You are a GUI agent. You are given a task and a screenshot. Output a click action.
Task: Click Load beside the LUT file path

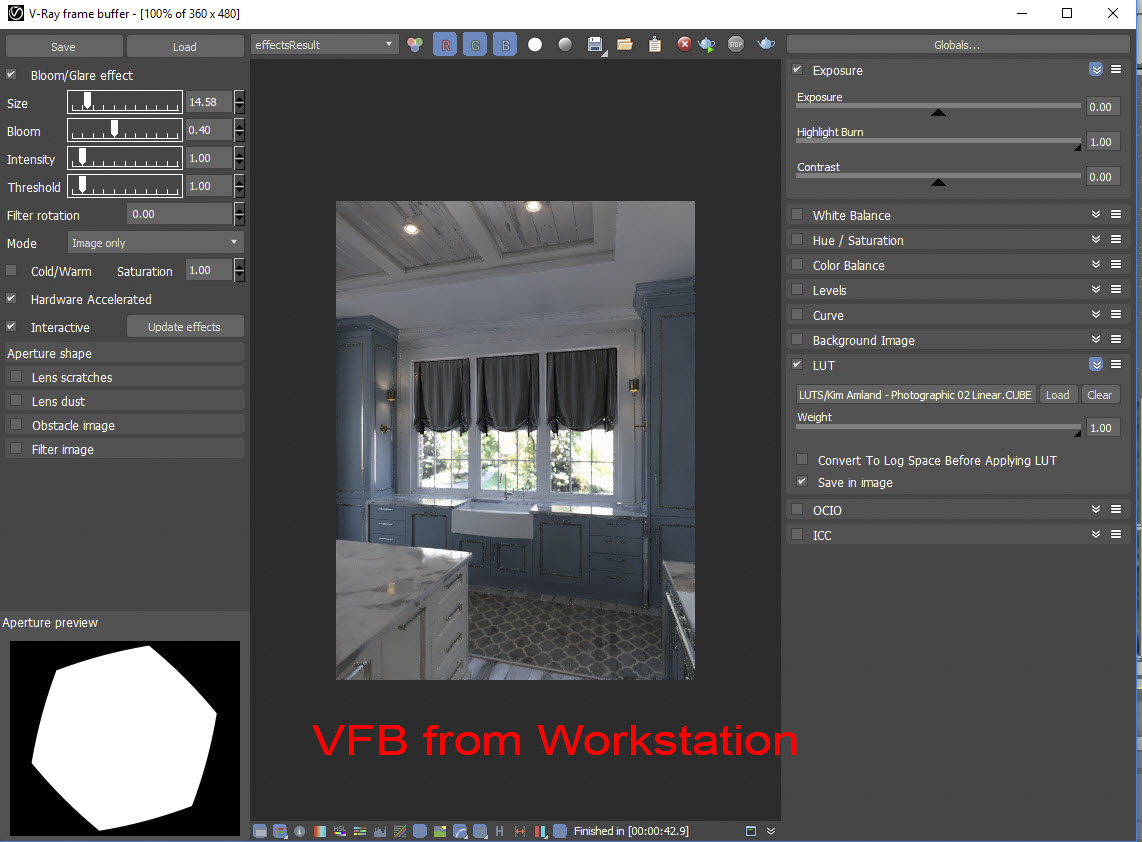pos(1058,395)
